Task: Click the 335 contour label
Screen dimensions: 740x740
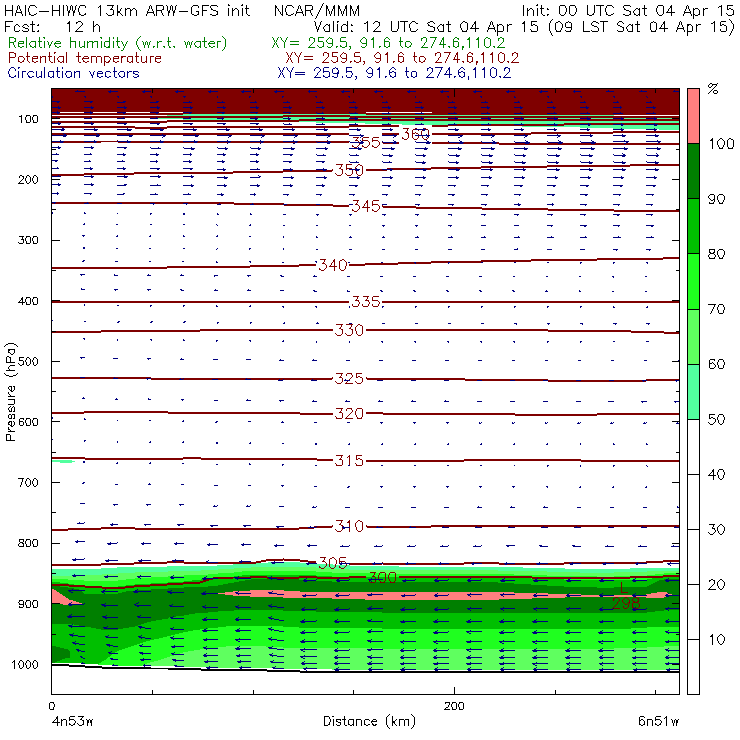Action: pos(366,302)
